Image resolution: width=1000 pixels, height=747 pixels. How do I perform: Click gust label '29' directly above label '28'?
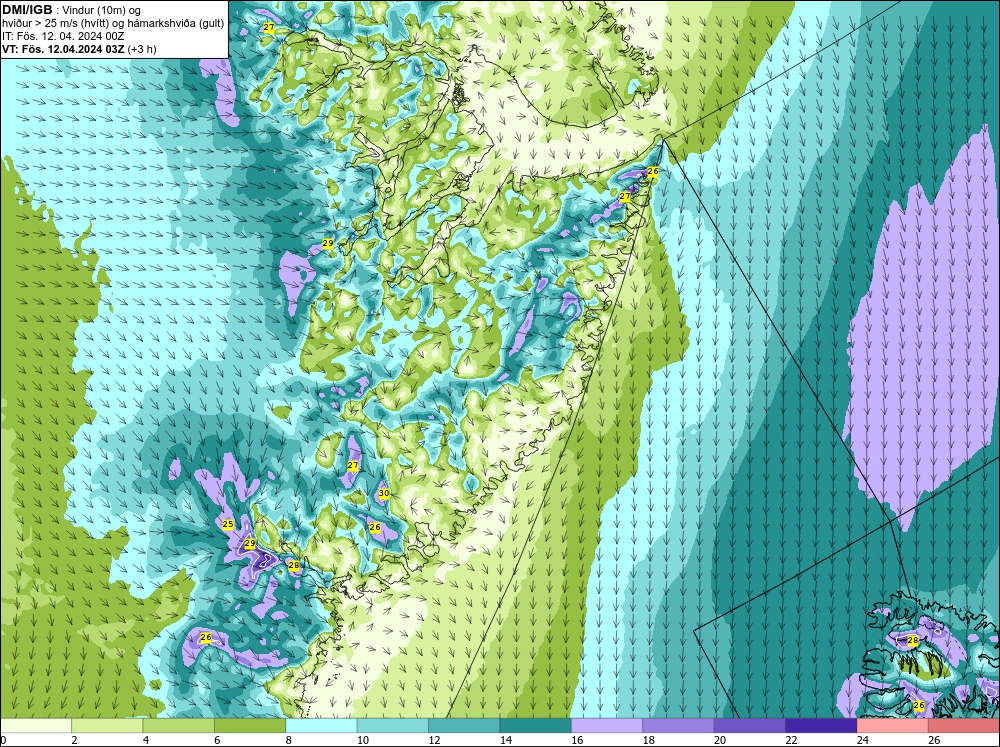pyautogui.click(x=250, y=544)
